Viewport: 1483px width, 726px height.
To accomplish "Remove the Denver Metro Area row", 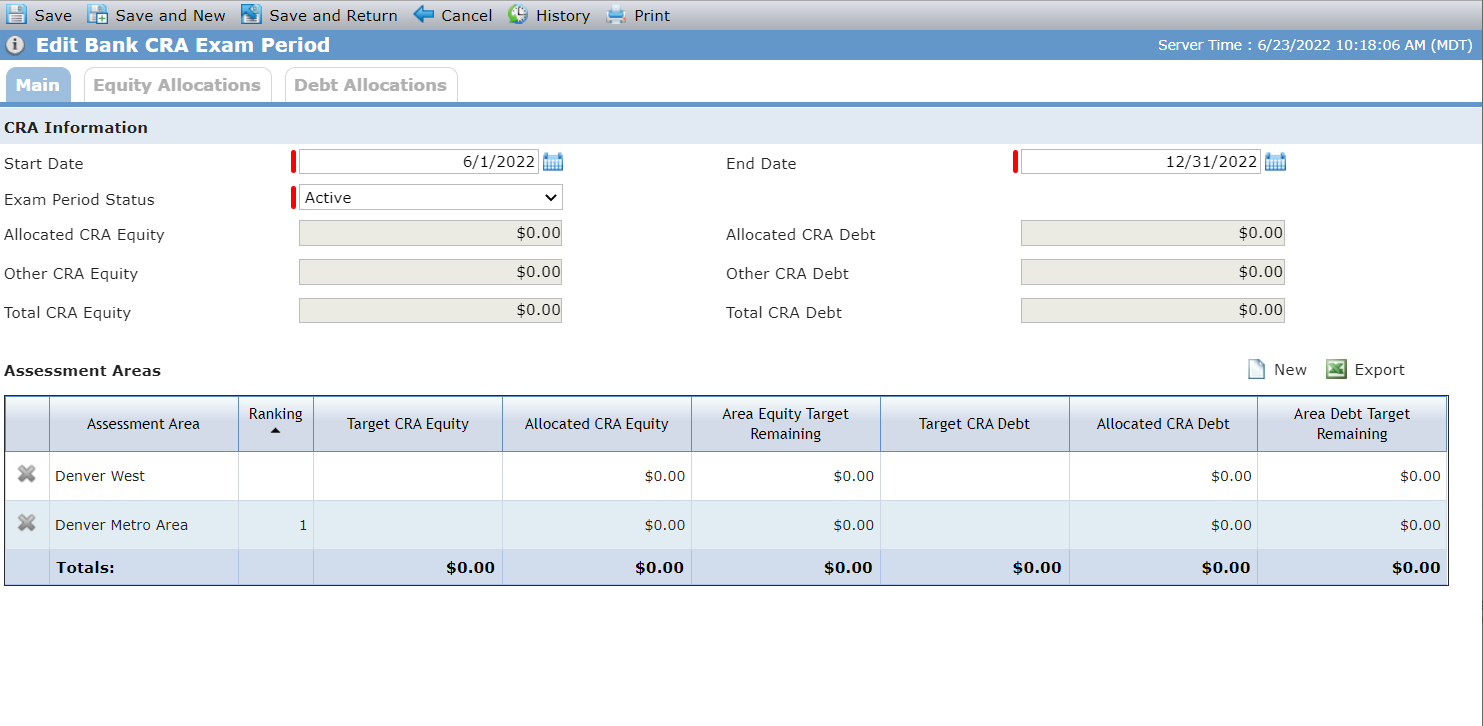I will [x=27, y=523].
